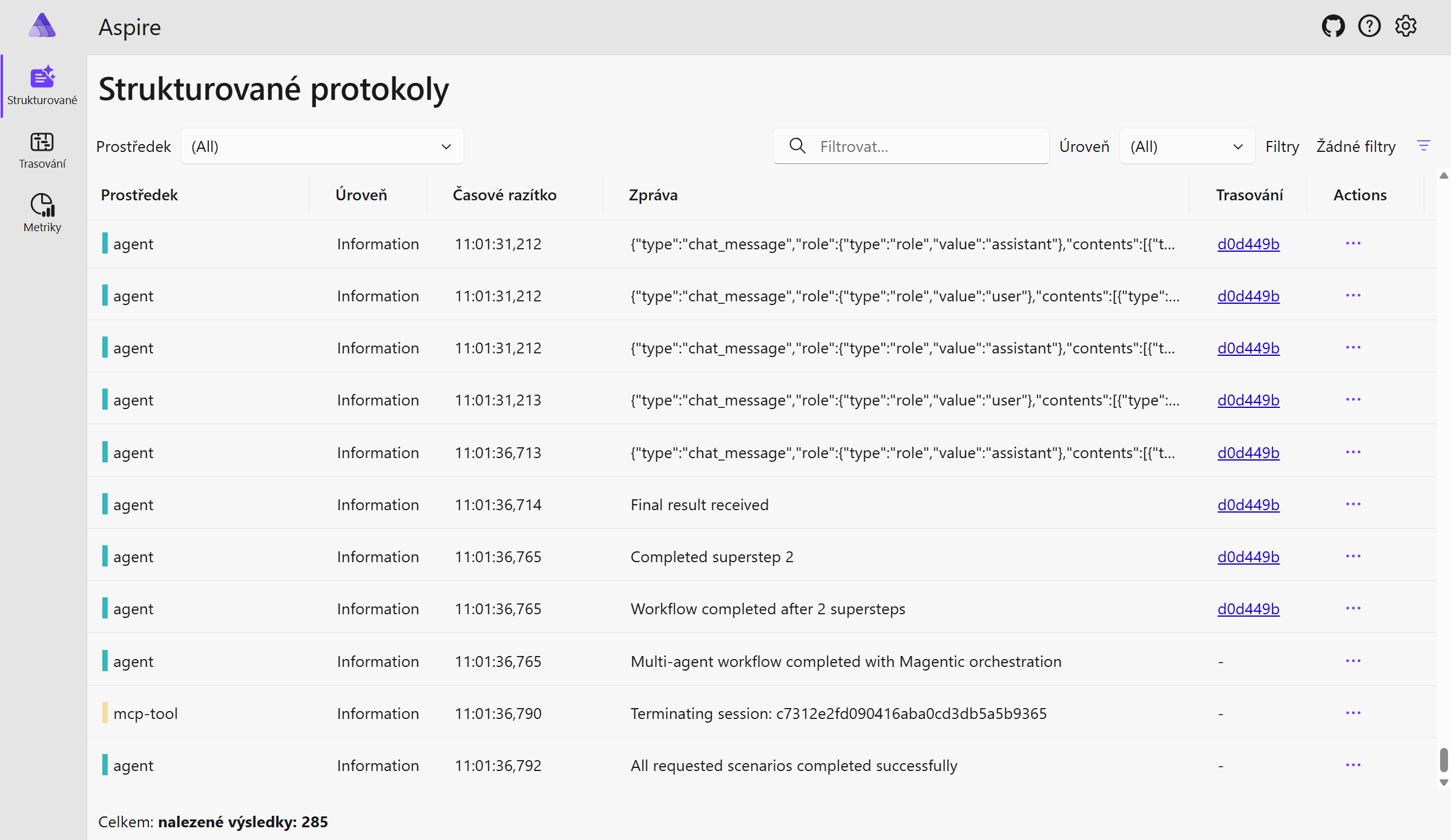The height and width of the screenshot is (840, 1451).
Task: Open actions menu for mcp-tool row
Action: pos(1353,713)
